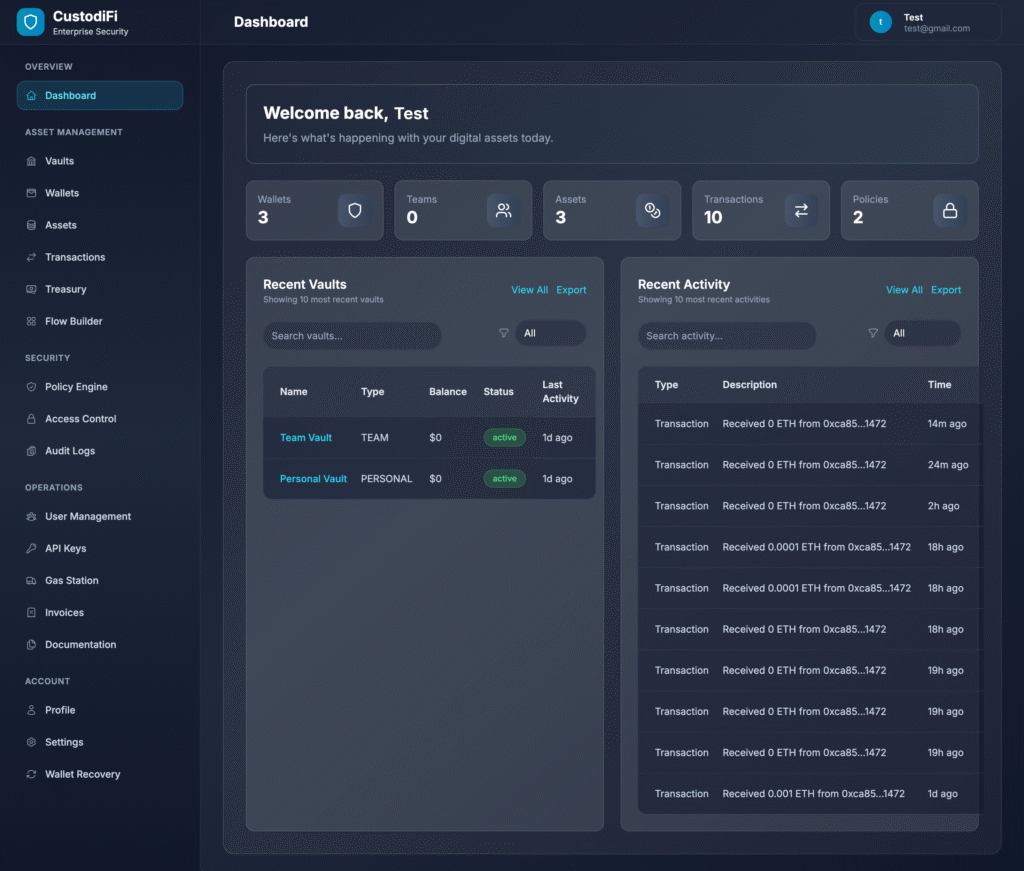The width and height of the screenshot is (1024, 871).
Task: Select Flow Builder in the sidebar
Action: pyautogui.click(x=99, y=321)
